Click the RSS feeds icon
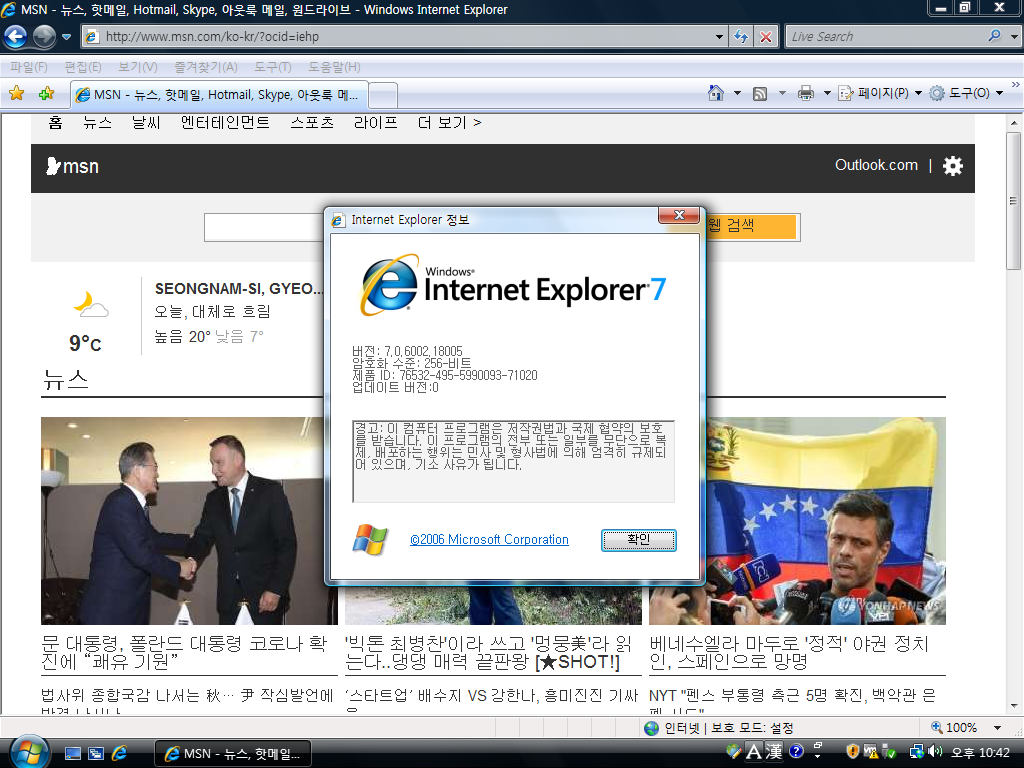1024x768 pixels. coord(760,93)
